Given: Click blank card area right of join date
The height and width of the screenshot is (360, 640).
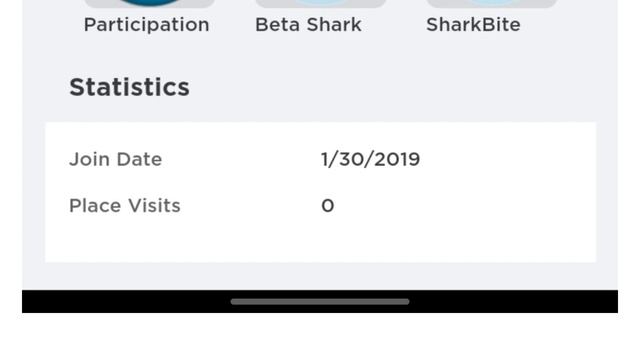Looking at the screenshot, I should click(x=508, y=159).
